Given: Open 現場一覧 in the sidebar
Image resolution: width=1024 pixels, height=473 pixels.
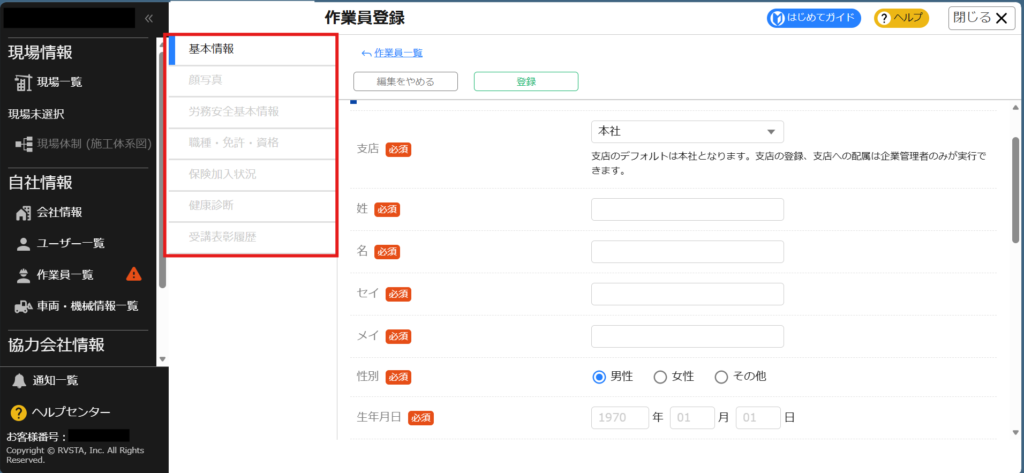Looking at the screenshot, I should click(59, 82).
